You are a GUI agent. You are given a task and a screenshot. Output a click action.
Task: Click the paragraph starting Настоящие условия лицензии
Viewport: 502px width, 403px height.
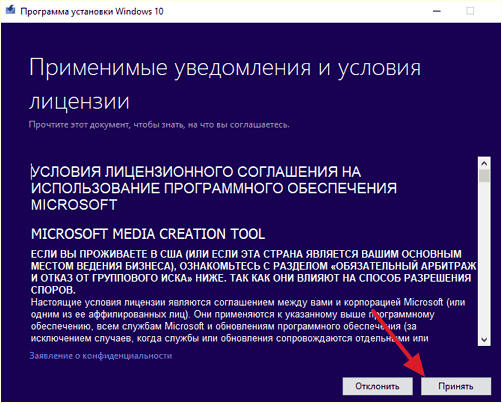click(x=248, y=320)
